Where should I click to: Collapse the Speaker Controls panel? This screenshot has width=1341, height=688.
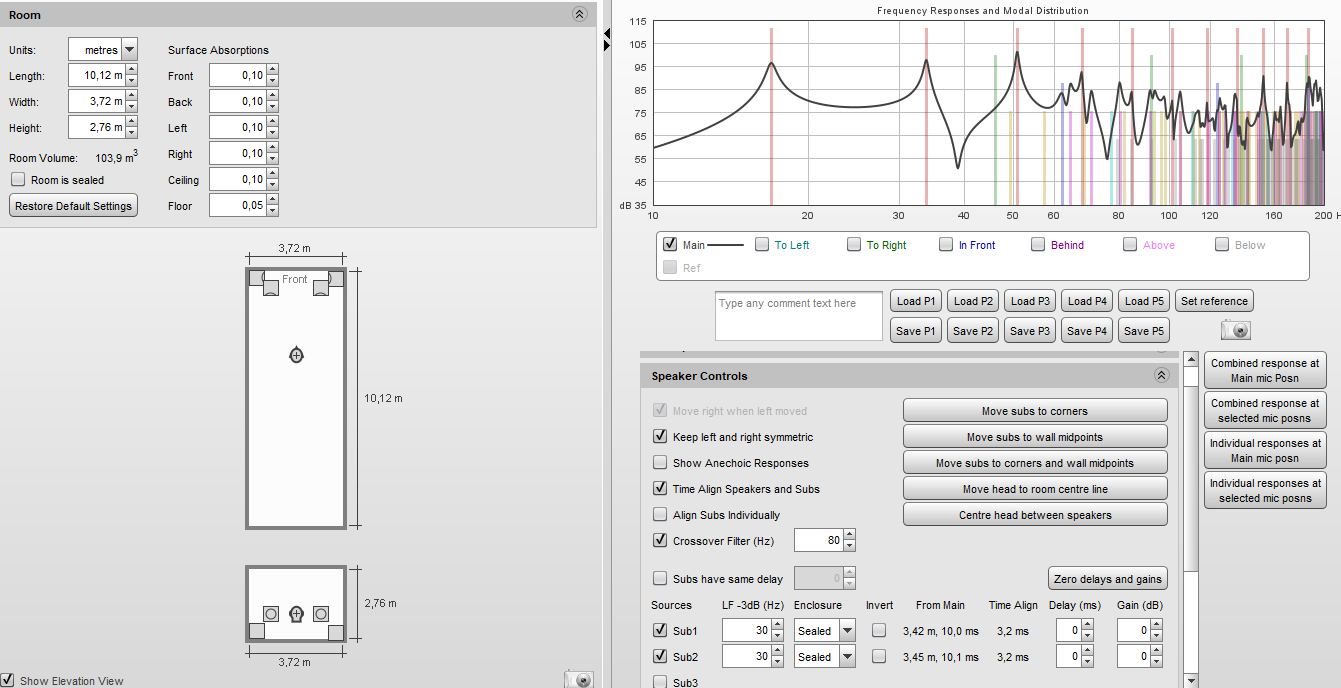[x=1161, y=376]
